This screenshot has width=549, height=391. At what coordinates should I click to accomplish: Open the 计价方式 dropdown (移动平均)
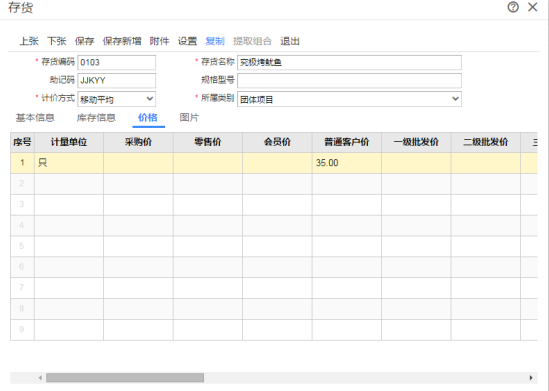(x=117, y=99)
